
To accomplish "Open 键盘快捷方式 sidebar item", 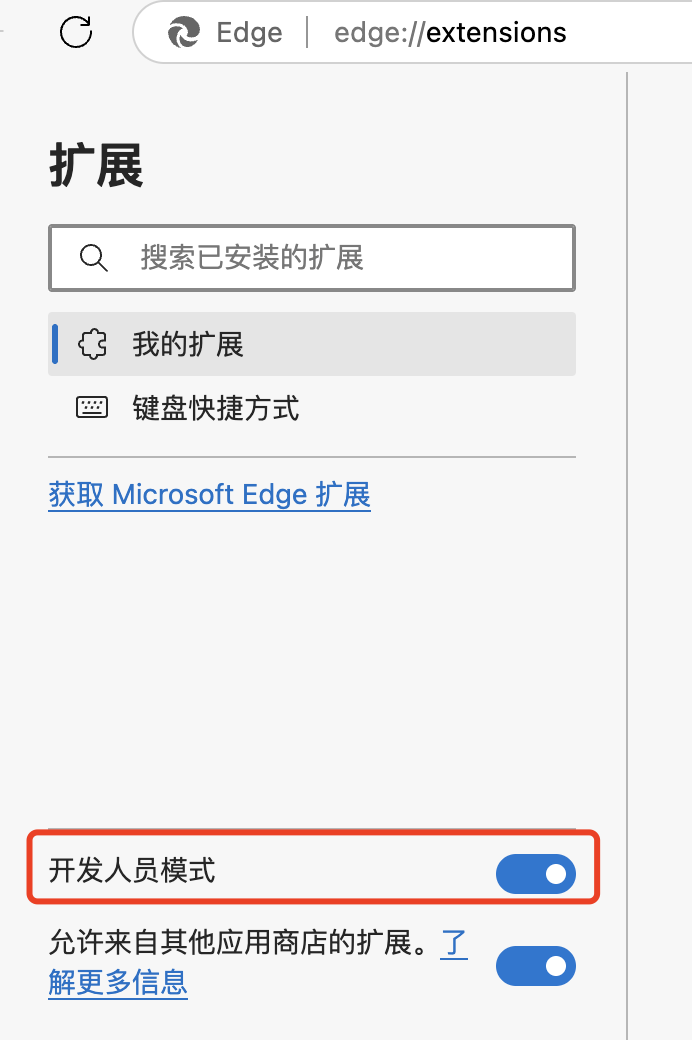I will pos(216,408).
